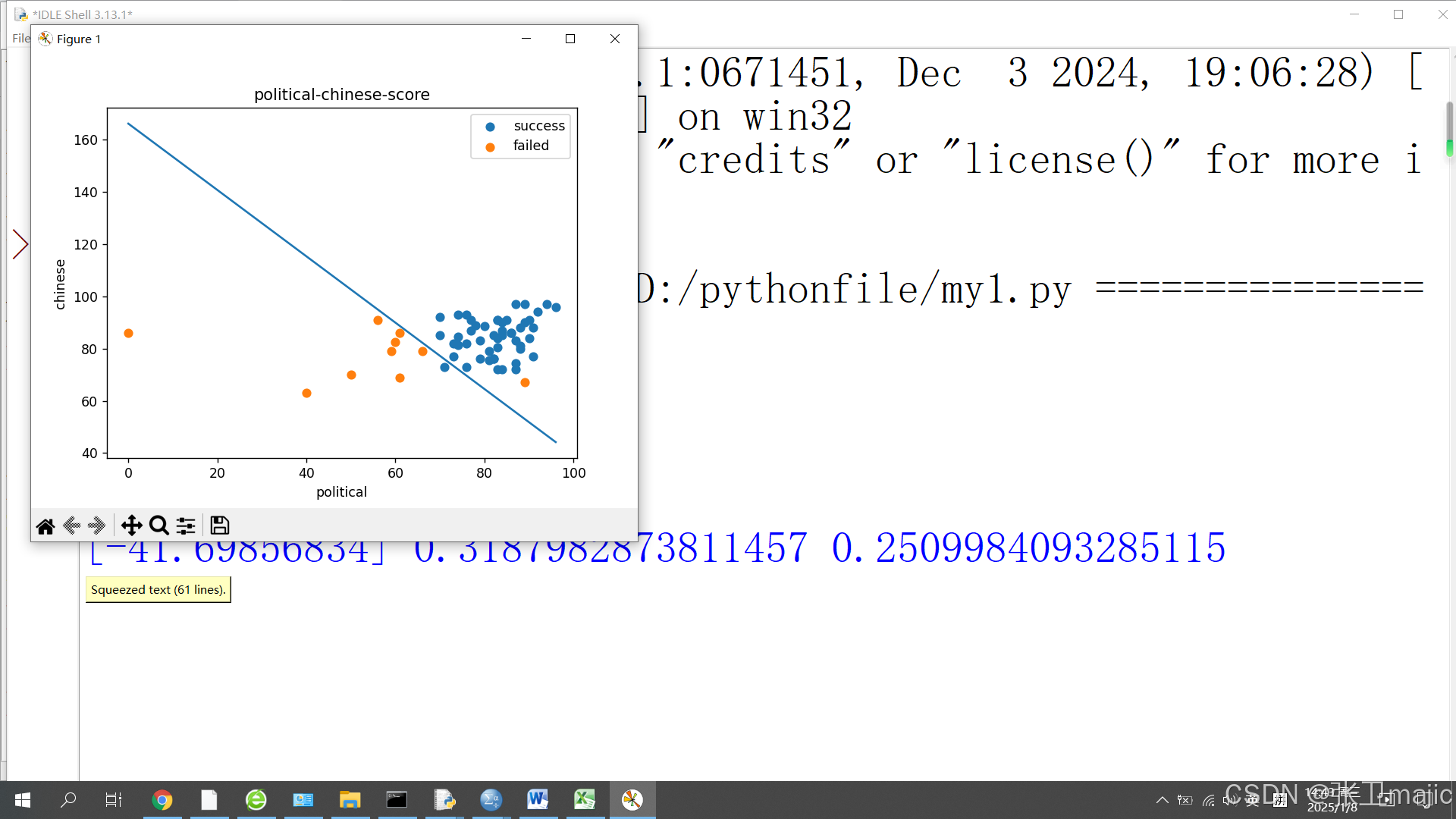This screenshot has width=1456, height=819.
Task: Maximize the Figure 1 window
Action: [x=570, y=39]
